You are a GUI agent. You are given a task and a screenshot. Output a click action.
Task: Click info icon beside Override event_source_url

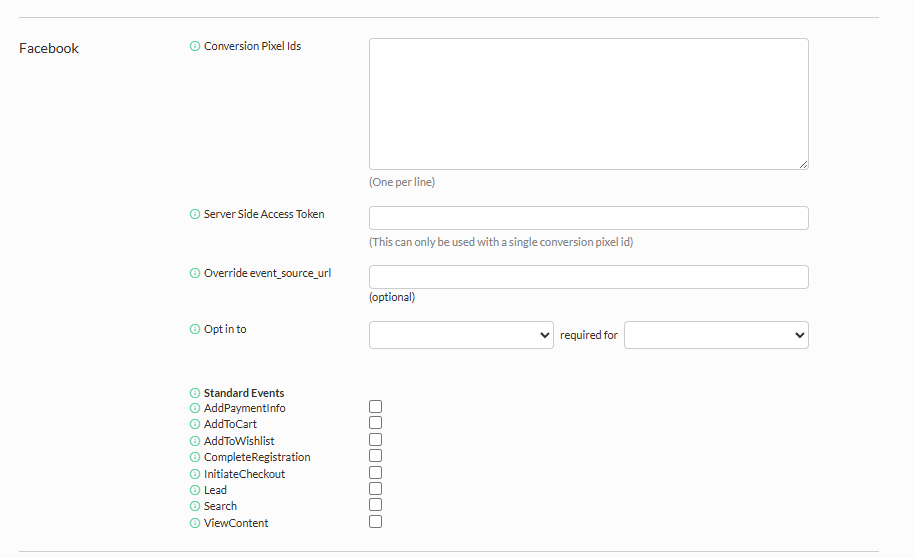(195, 273)
